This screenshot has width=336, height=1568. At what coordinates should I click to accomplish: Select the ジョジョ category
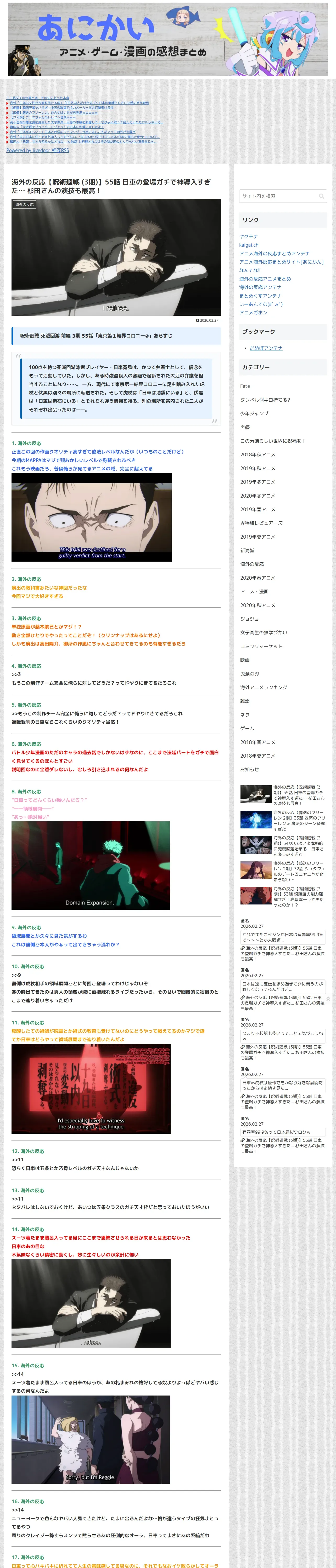pos(249,619)
